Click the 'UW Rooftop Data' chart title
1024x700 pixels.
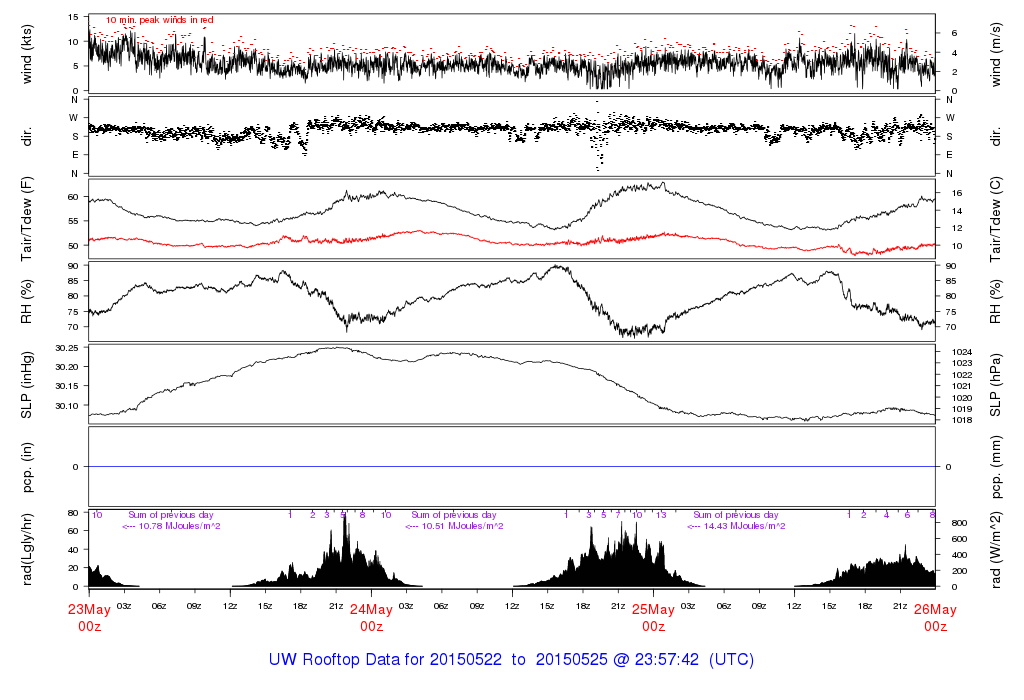tap(511, 660)
